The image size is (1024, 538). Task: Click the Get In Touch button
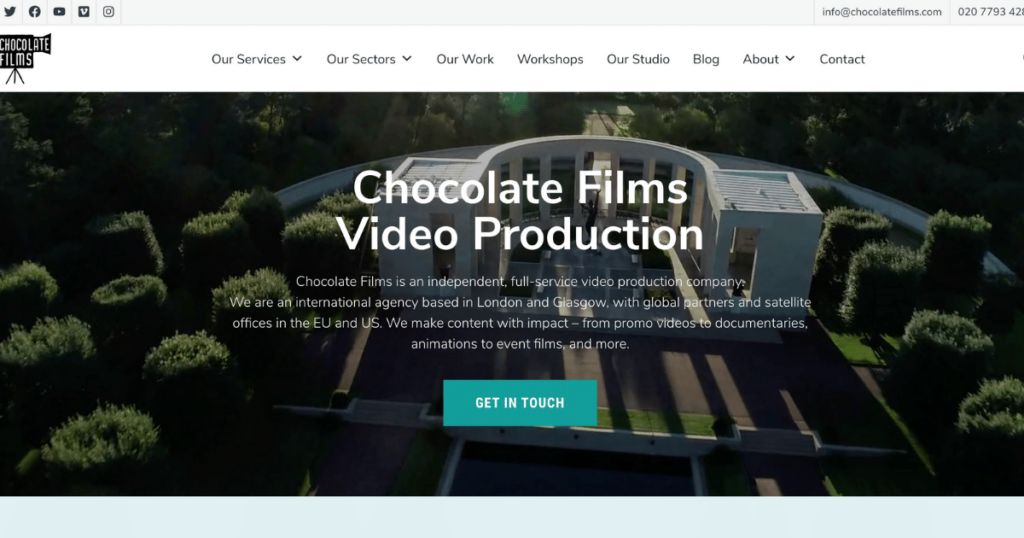(x=520, y=403)
